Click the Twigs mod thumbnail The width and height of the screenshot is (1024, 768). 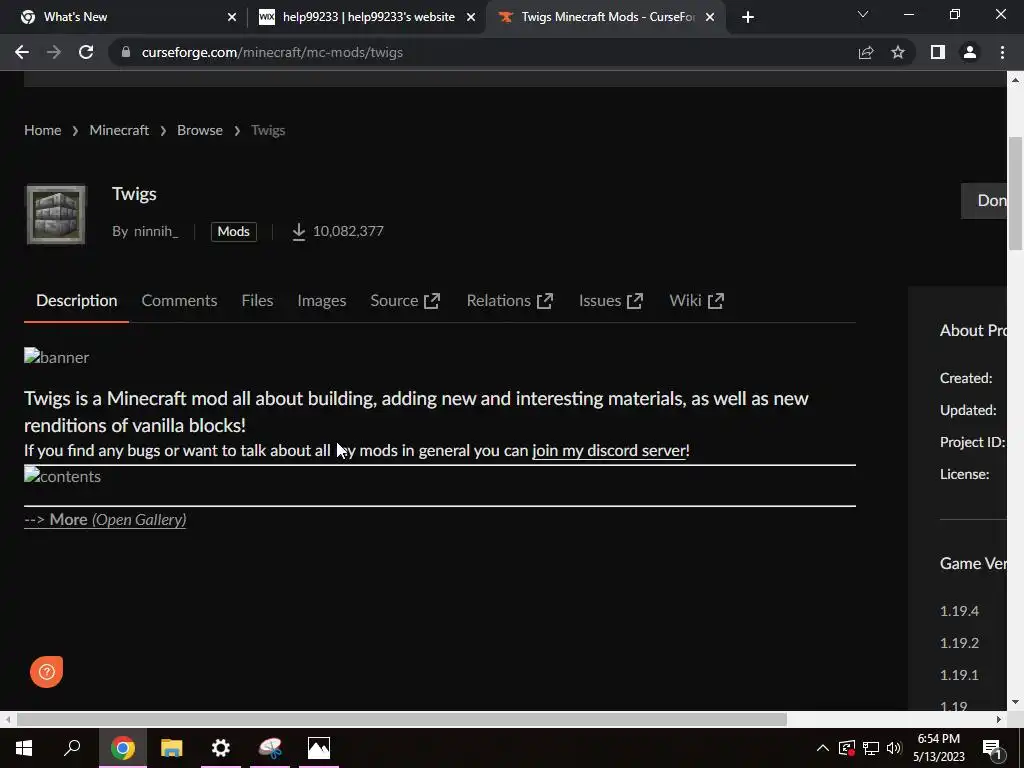tap(56, 214)
